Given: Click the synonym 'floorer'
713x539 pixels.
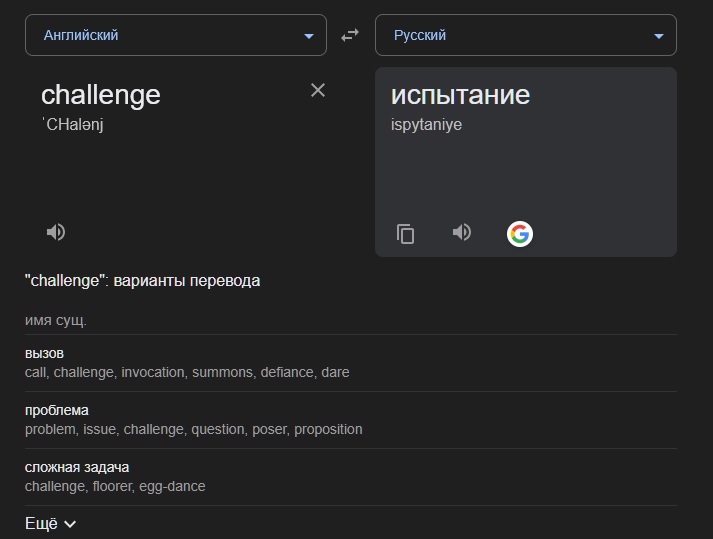Looking at the screenshot, I should 112,486.
